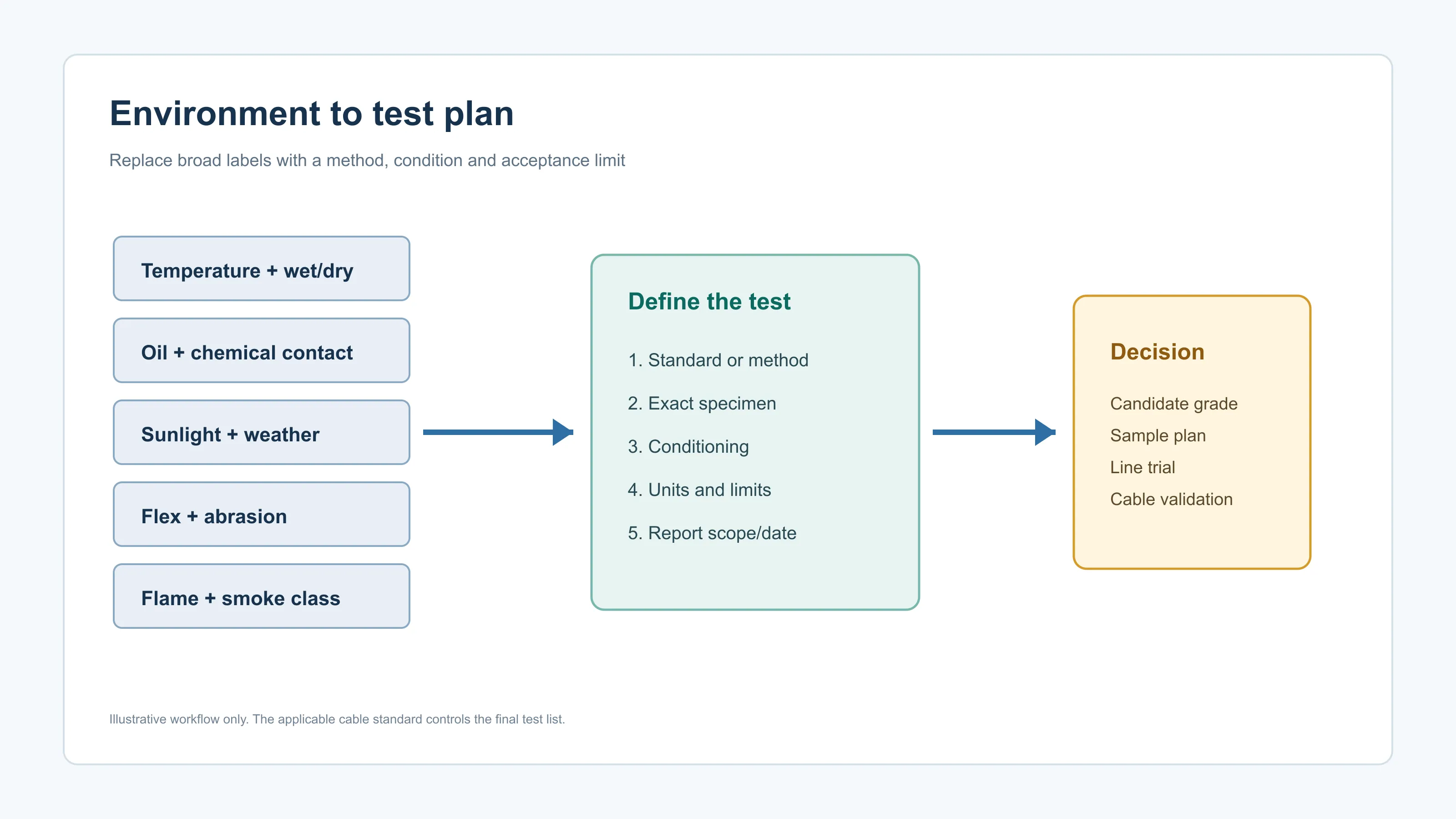
Task: Click the arrow pointing to Define the test
Action: pyautogui.click(x=498, y=432)
